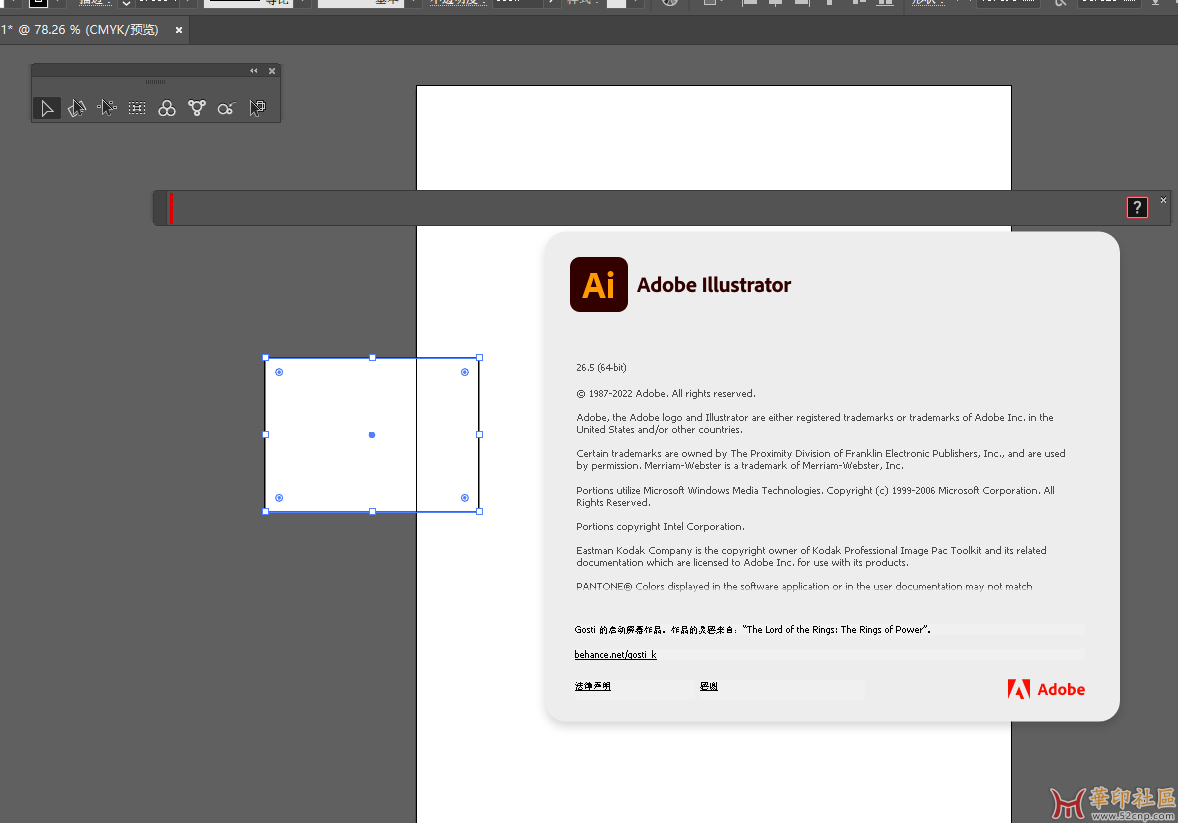Click the bottom-right corner handle of selected rectangle

[x=479, y=512]
